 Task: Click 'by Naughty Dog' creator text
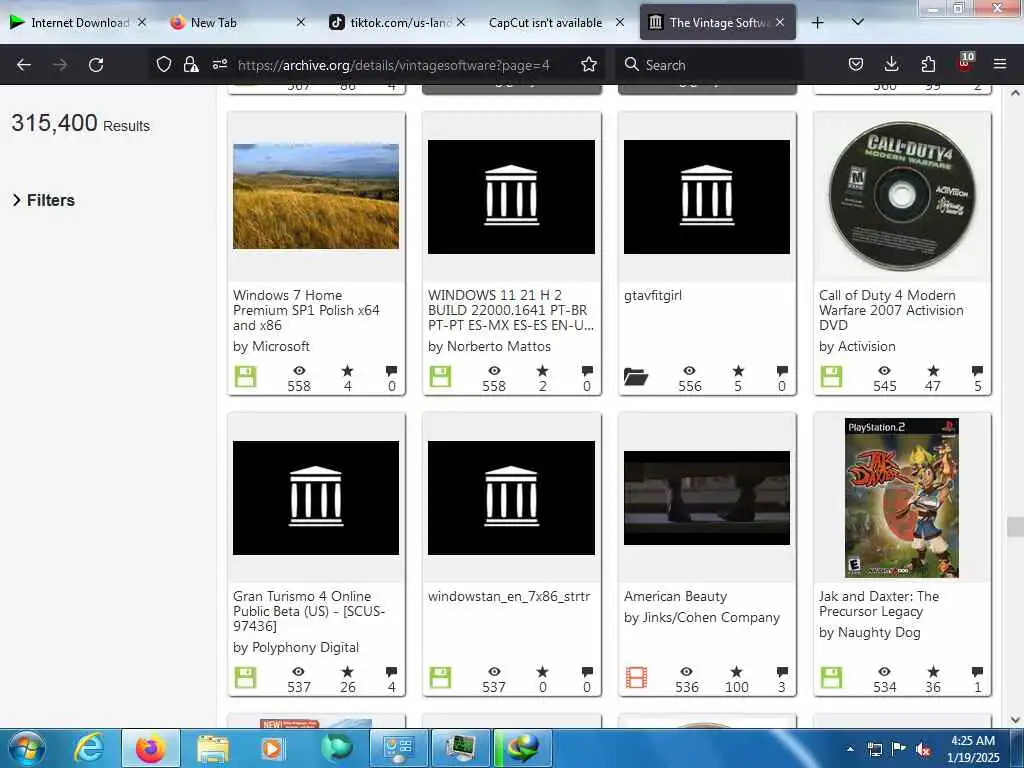click(x=869, y=633)
